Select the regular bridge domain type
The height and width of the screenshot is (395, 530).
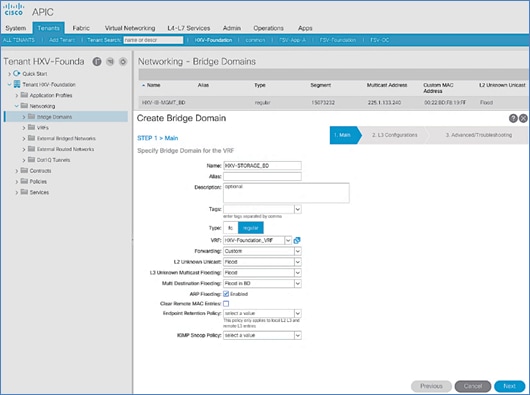tap(251, 228)
